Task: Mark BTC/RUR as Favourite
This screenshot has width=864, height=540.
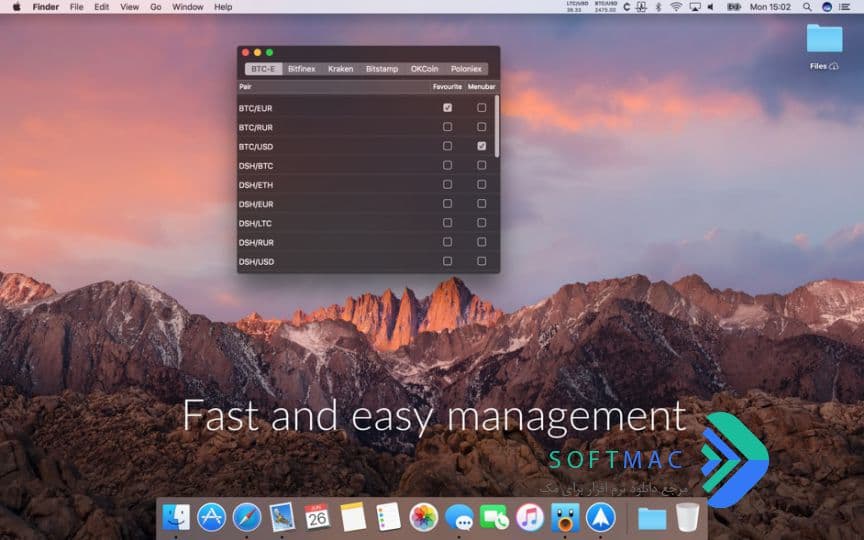Action: [x=447, y=127]
